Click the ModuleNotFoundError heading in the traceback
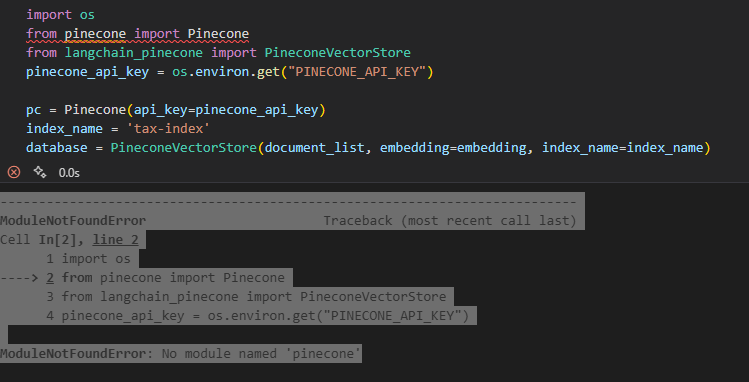This screenshot has width=749, height=382. (73, 221)
